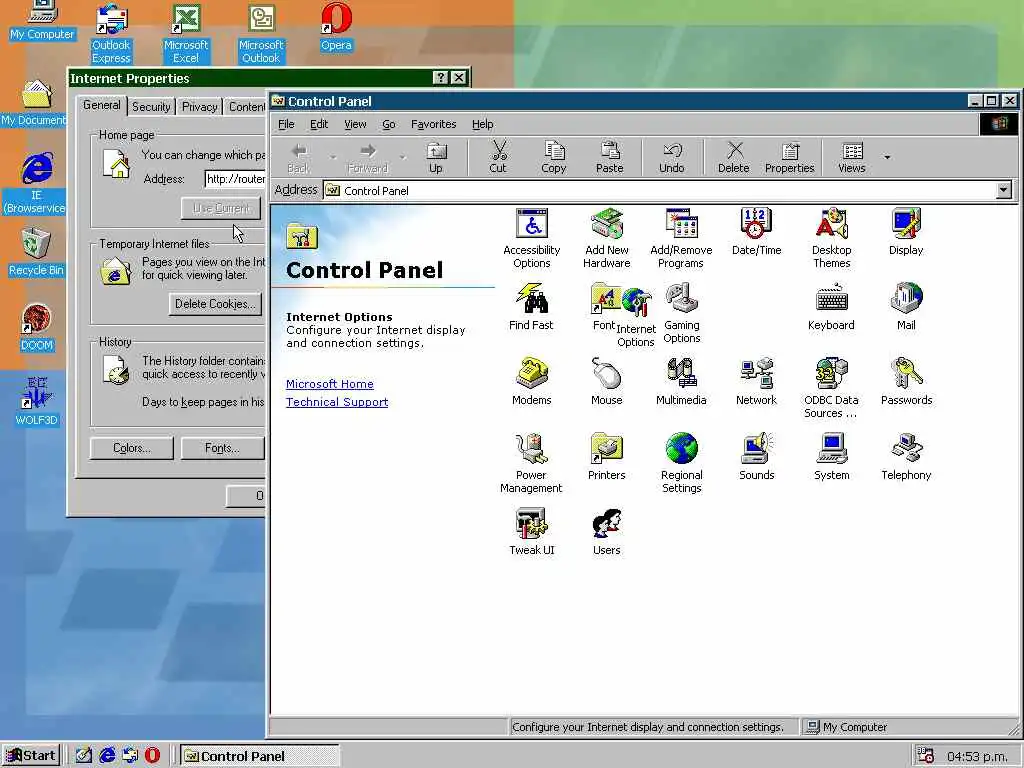Switch to Security tab in Internet Properties
Image resolution: width=1024 pixels, height=768 pixels.
151,106
